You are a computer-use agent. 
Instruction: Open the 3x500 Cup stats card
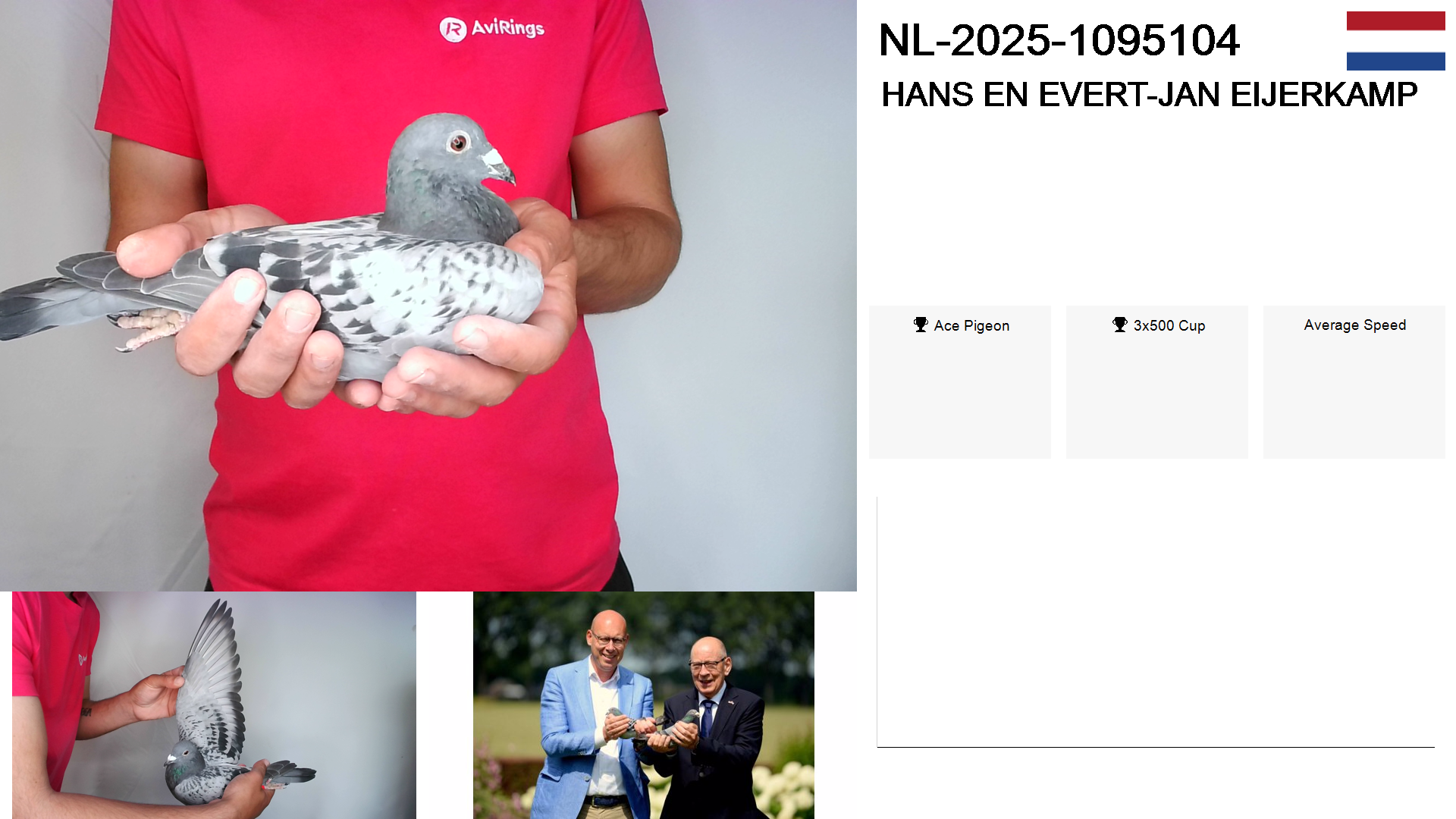click(x=1157, y=382)
